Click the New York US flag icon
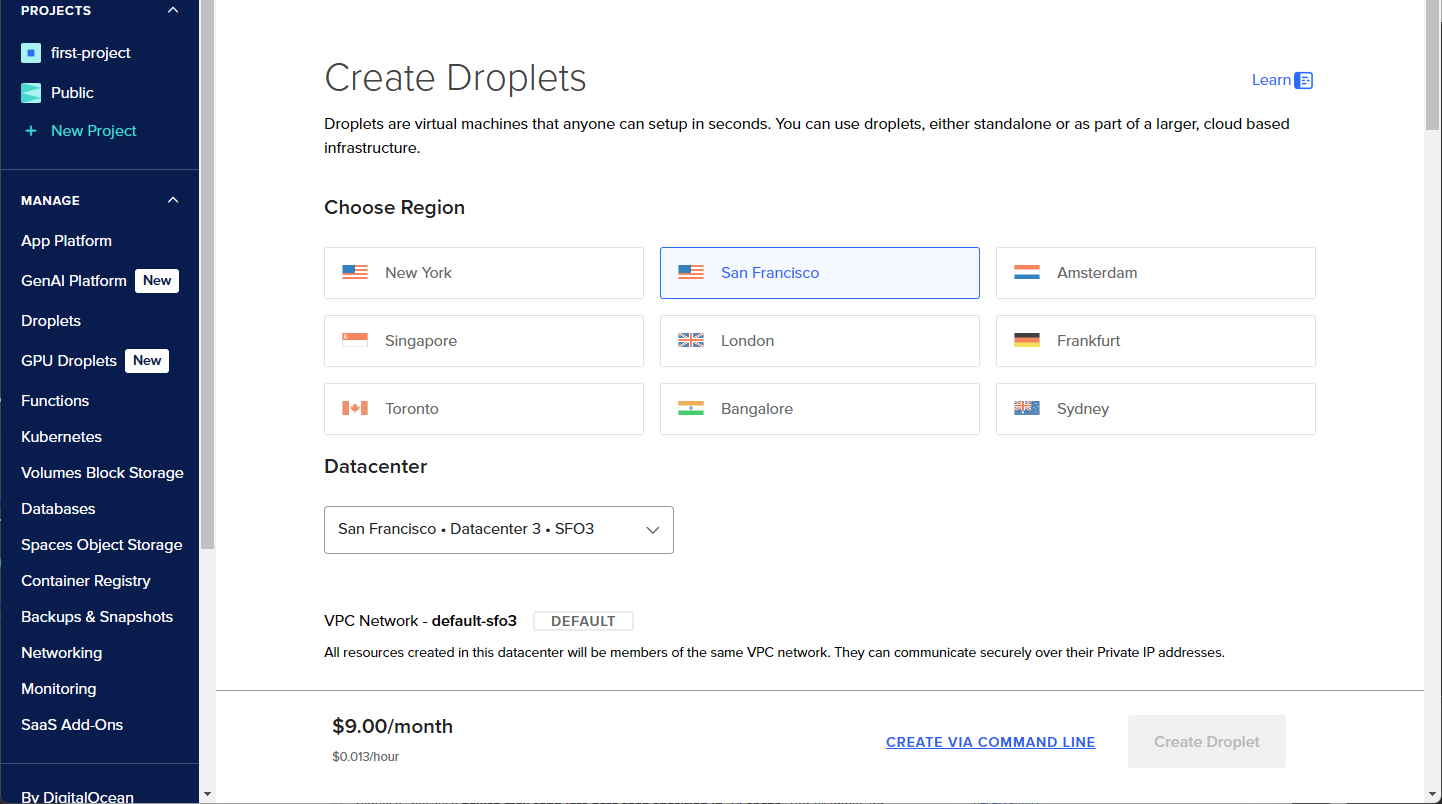 pos(355,272)
